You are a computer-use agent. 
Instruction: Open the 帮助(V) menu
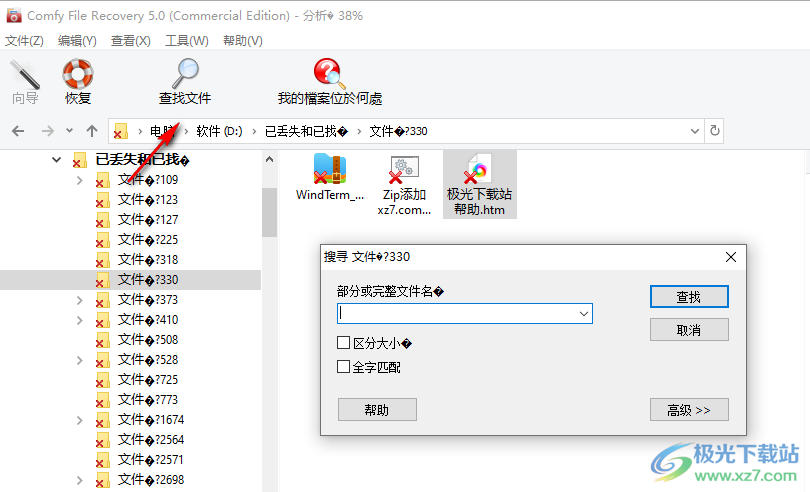[243, 40]
